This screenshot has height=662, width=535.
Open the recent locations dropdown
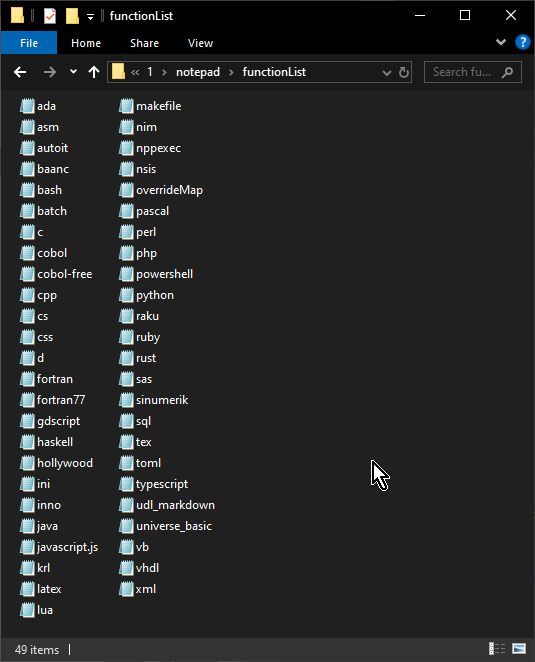click(x=73, y=72)
